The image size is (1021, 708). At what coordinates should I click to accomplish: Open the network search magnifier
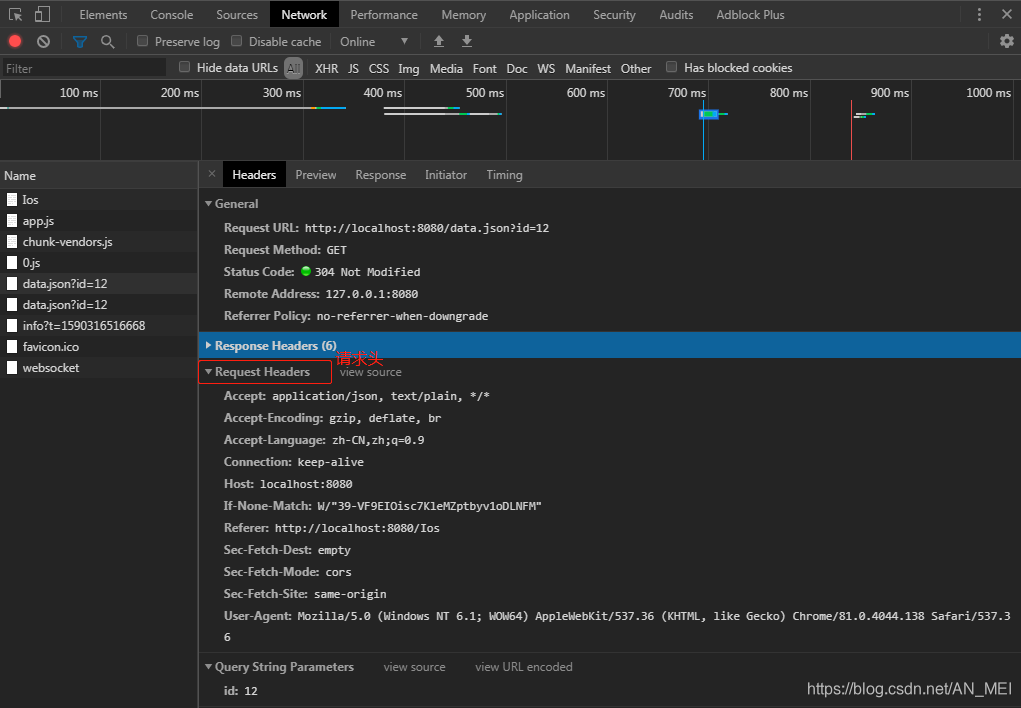pos(107,42)
